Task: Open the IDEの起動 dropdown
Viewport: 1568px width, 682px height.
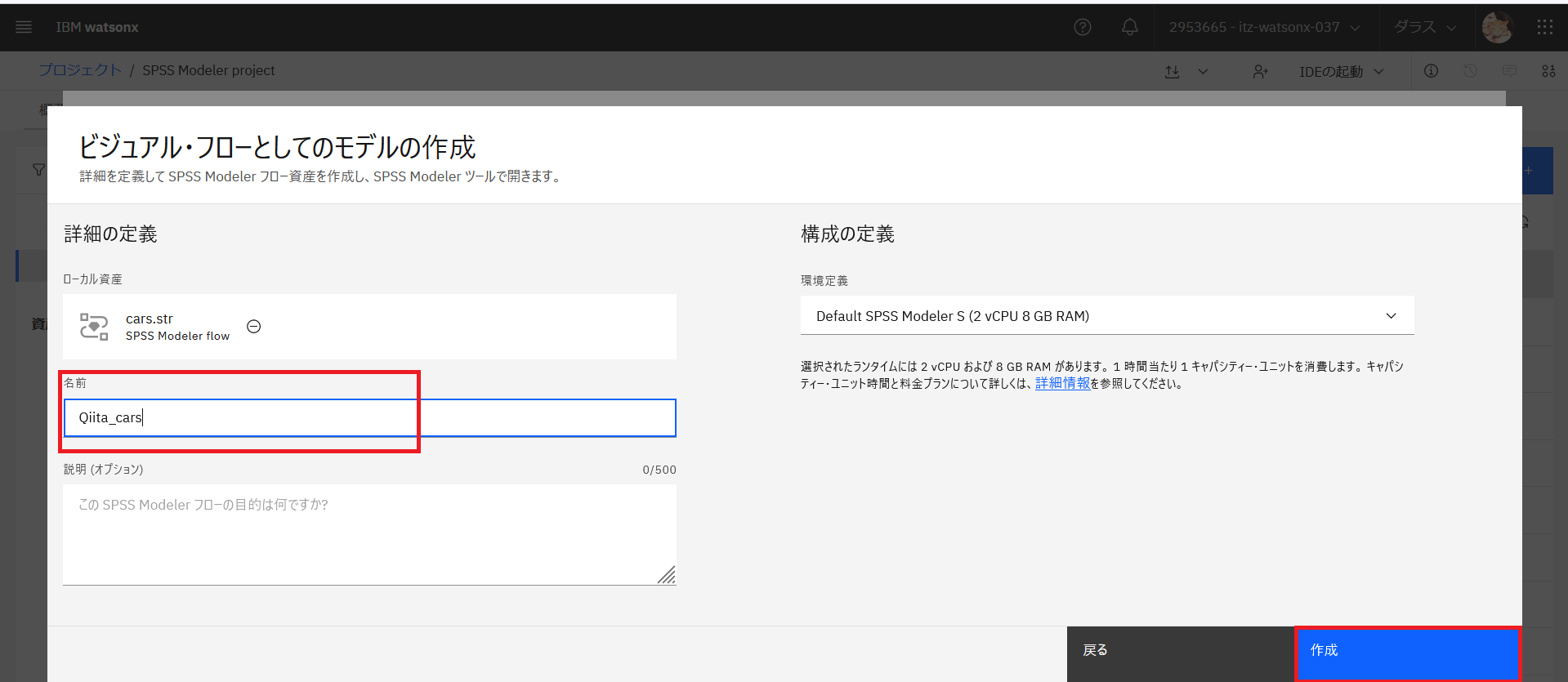Action: [x=1342, y=71]
